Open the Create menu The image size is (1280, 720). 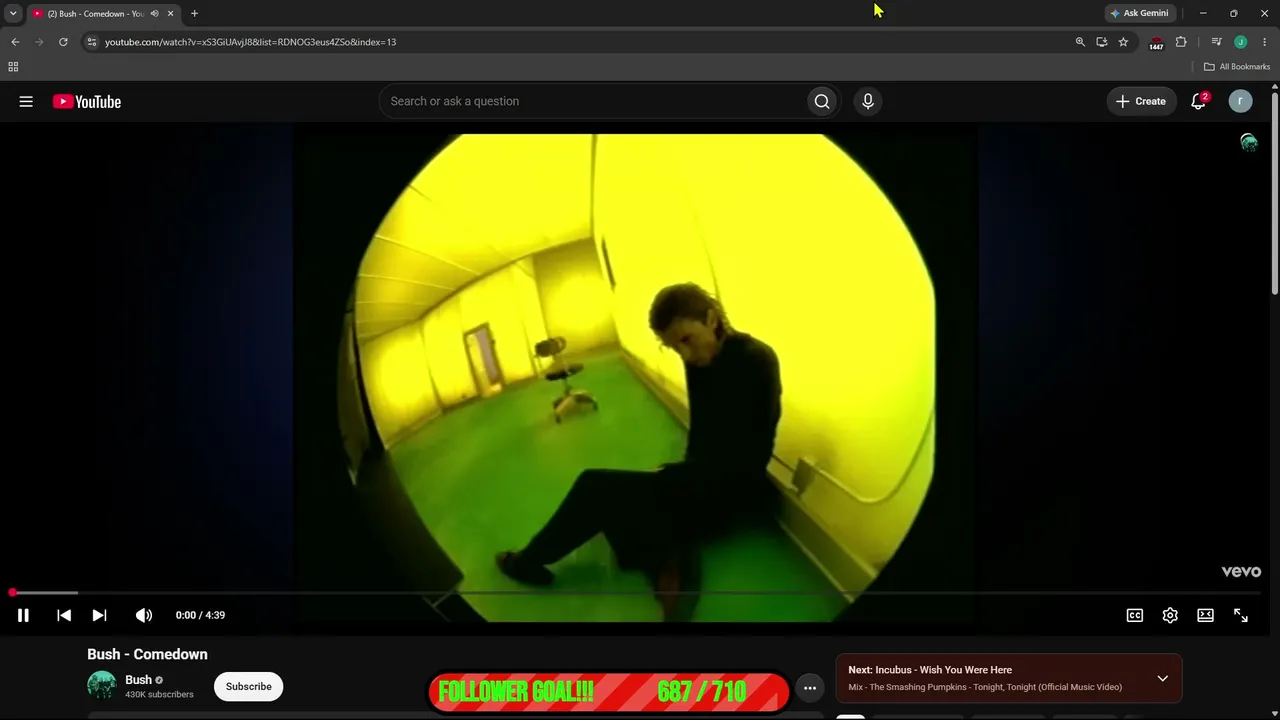(x=1141, y=101)
